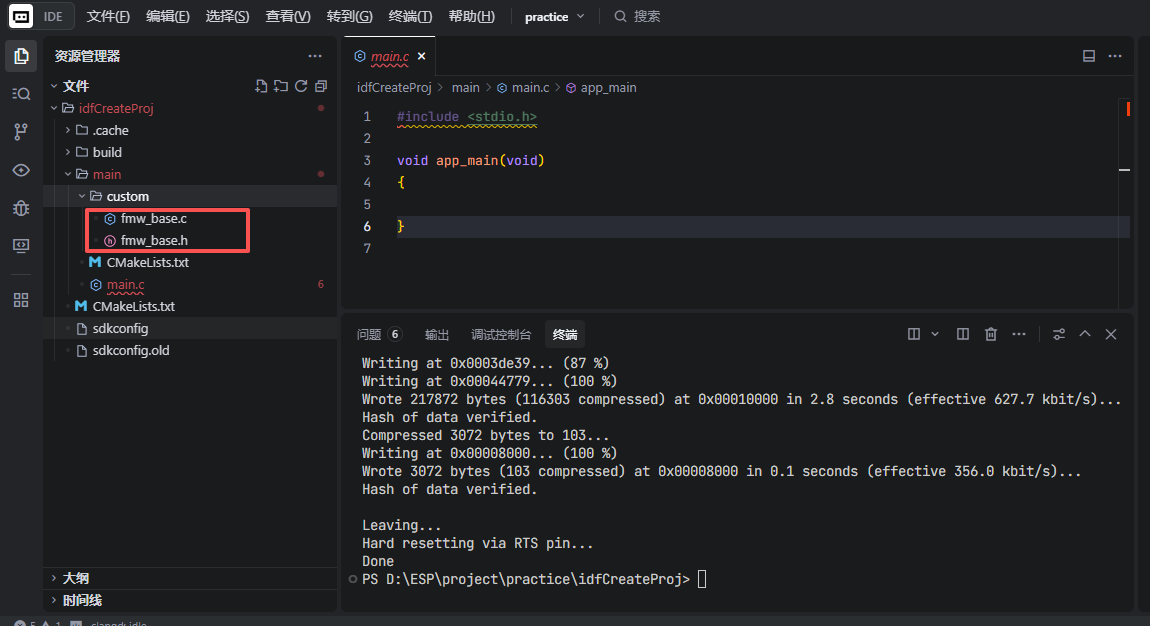The image size is (1150, 626).
Task: Select the main.c editor tab
Action: (x=389, y=56)
